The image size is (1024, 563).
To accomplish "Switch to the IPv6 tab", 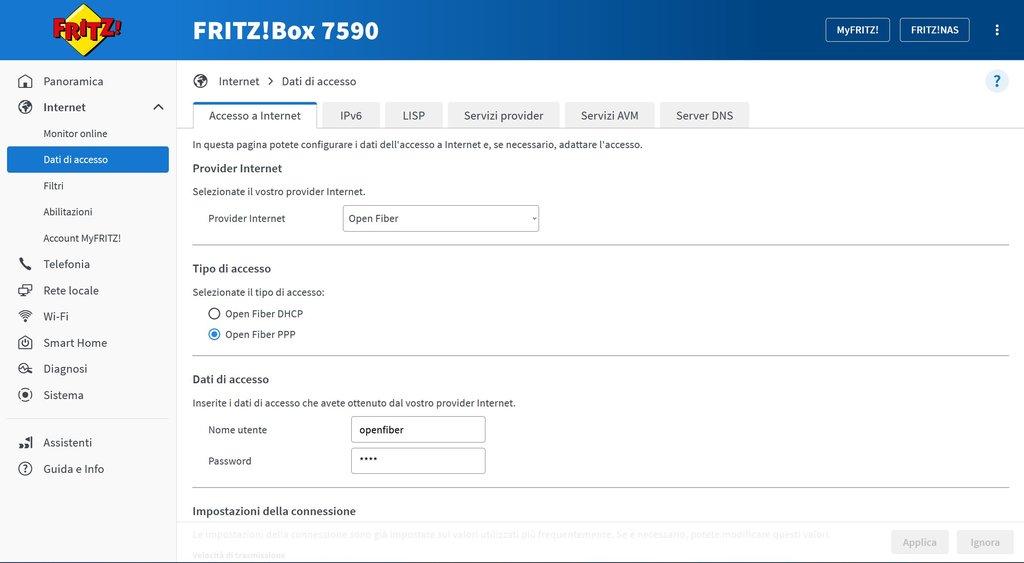I will pos(351,116).
